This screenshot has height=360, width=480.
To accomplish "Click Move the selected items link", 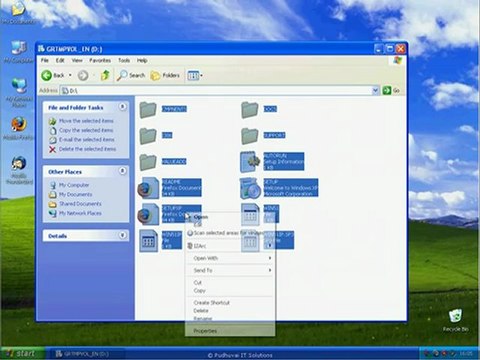I will (86, 121).
